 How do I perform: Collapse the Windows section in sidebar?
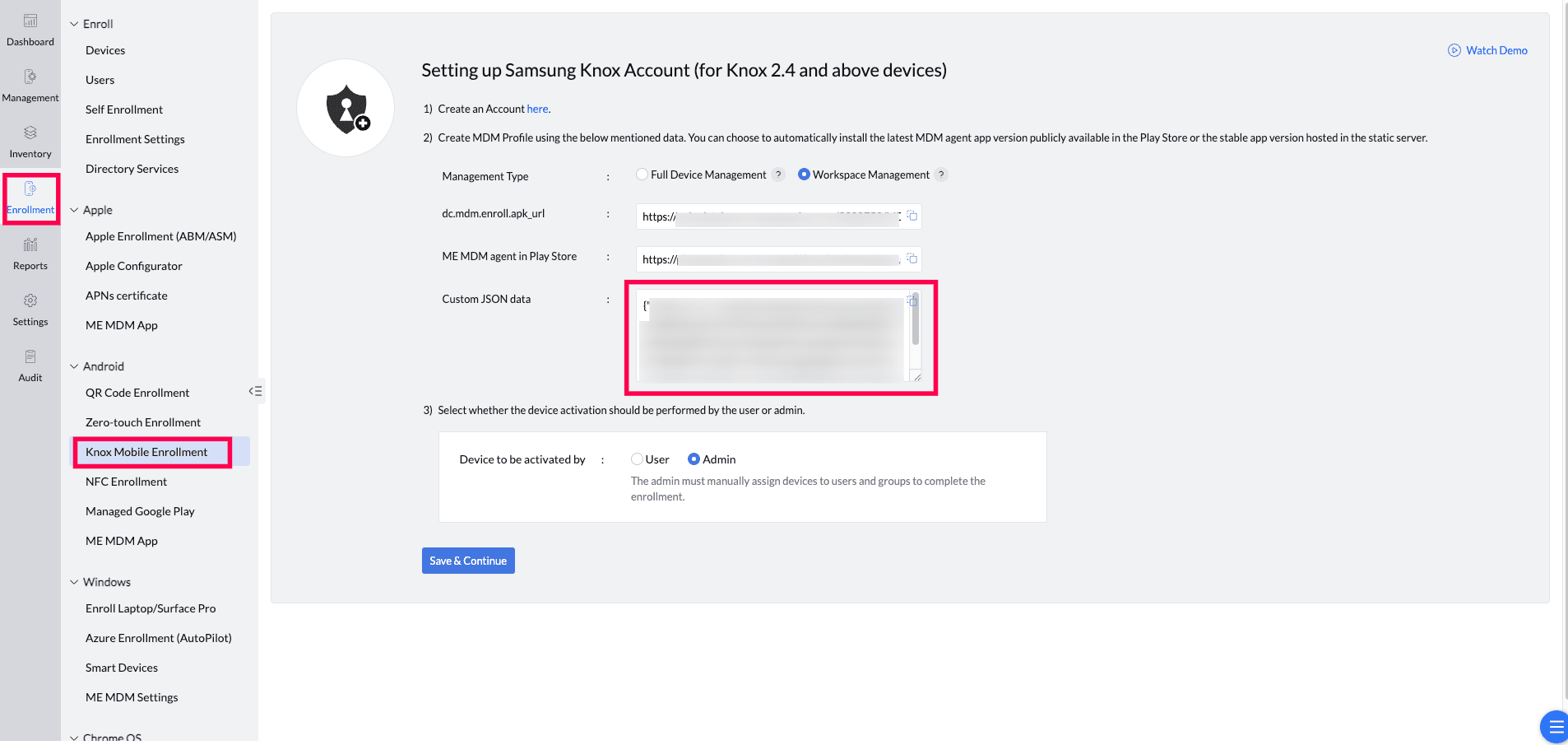tap(74, 582)
